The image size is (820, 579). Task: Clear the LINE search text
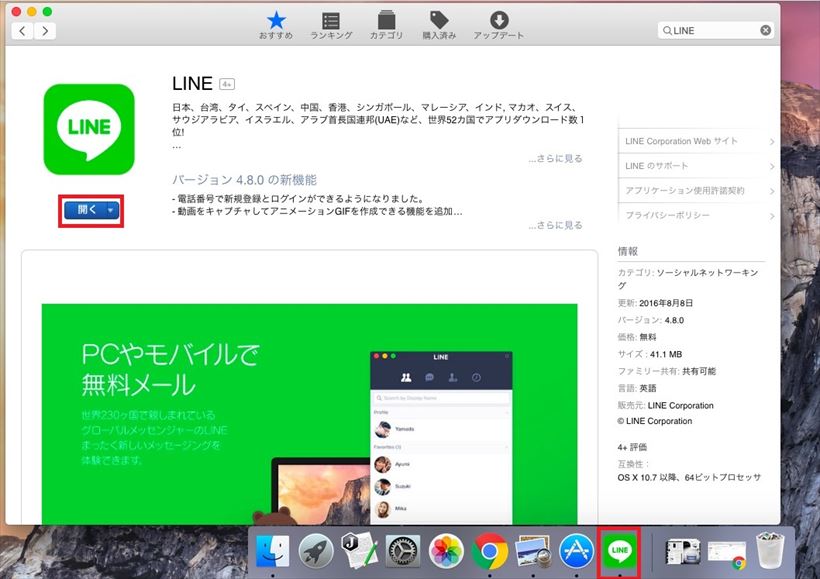765,30
